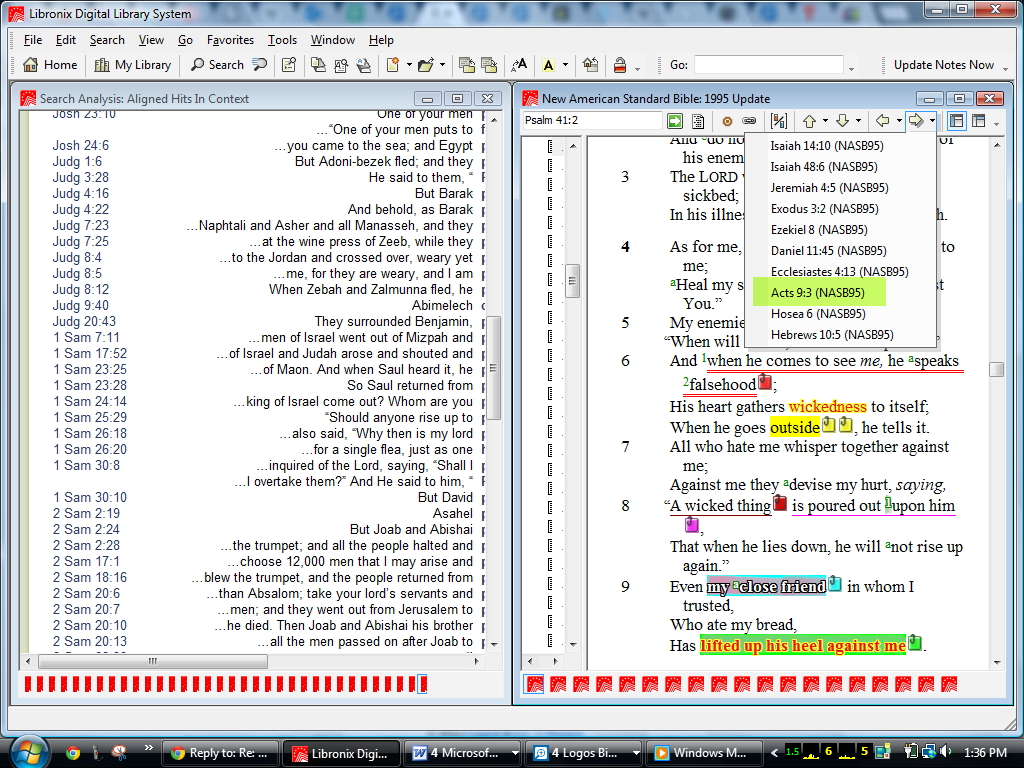Open the 1 Sam 30:8 search hit
This screenshot has width=1024, height=768.
click(x=86, y=466)
